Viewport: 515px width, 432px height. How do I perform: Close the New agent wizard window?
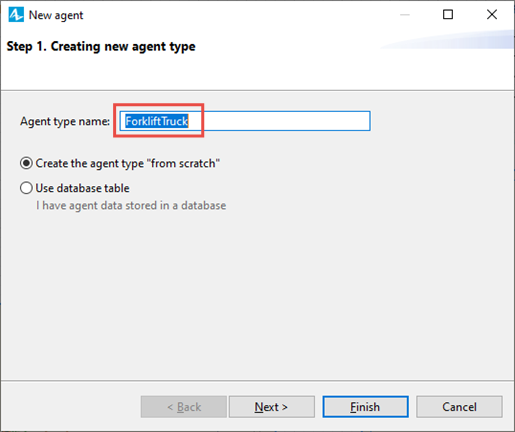(492, 15)
